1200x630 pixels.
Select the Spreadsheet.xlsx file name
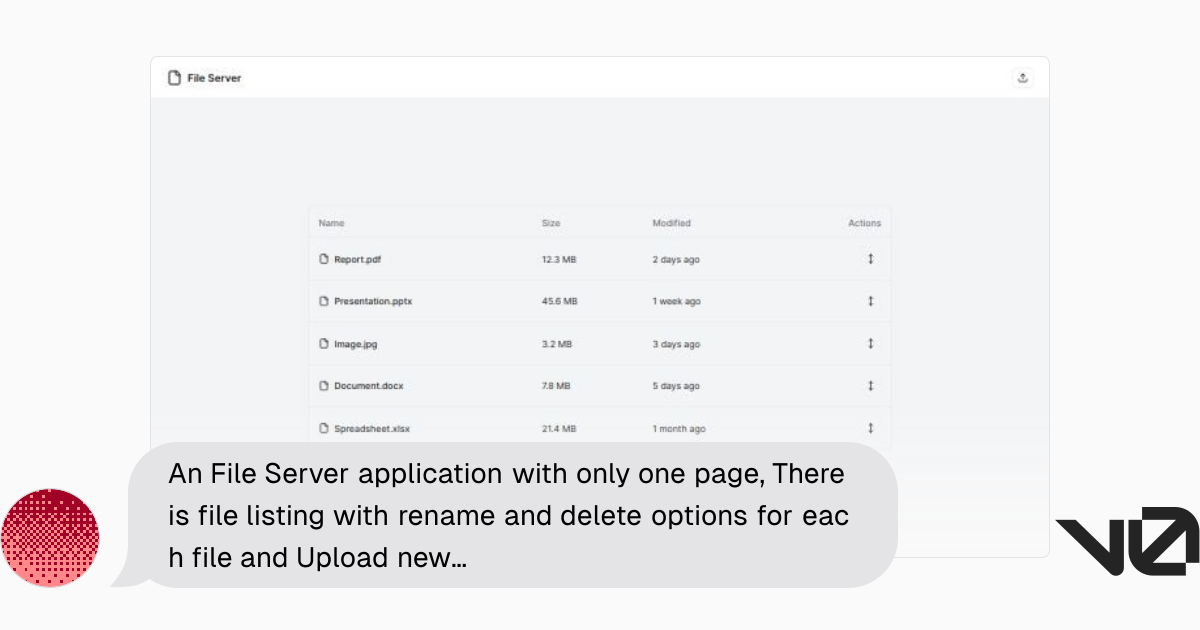(372, 428)
